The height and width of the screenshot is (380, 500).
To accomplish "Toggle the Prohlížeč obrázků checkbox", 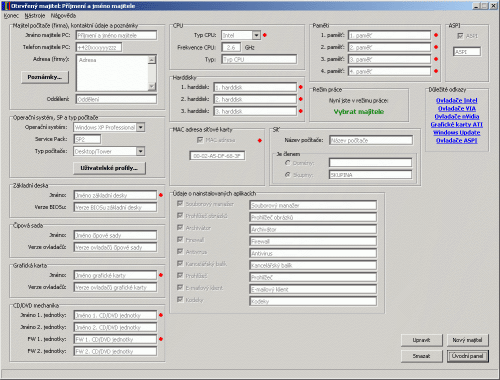I will tap(180, 215).
